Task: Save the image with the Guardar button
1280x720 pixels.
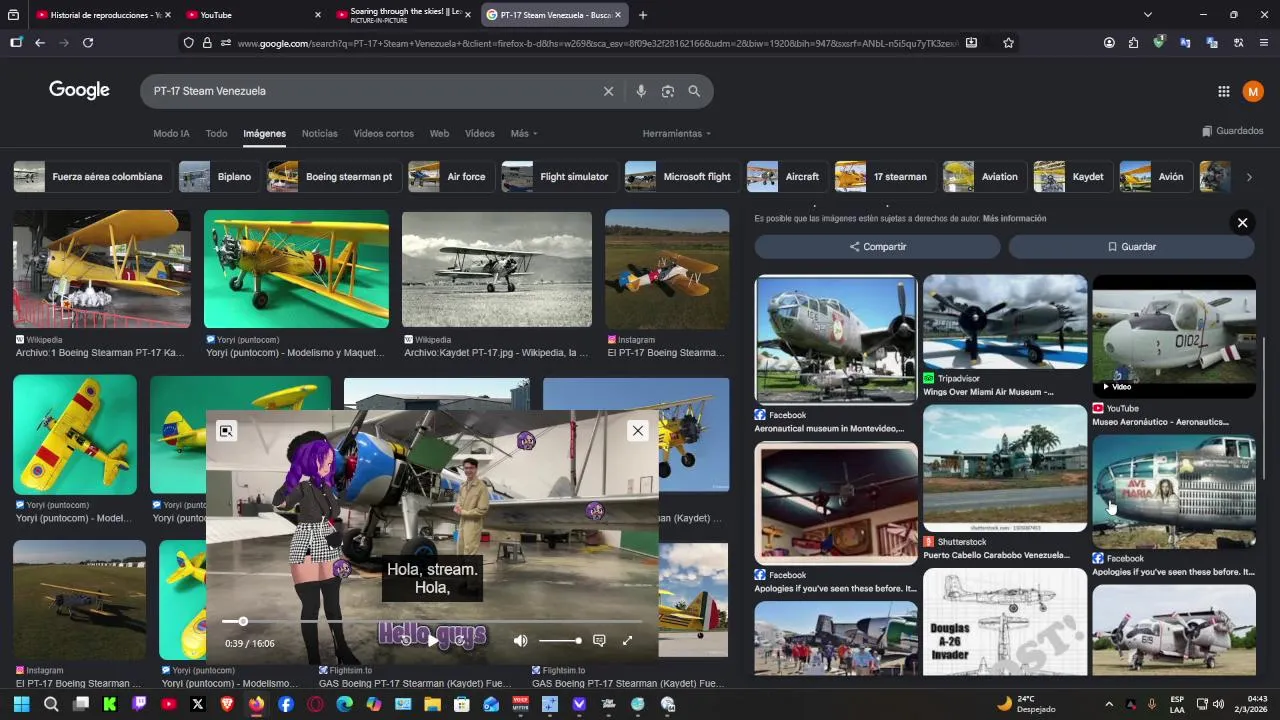Action: tap(1131, 246)
